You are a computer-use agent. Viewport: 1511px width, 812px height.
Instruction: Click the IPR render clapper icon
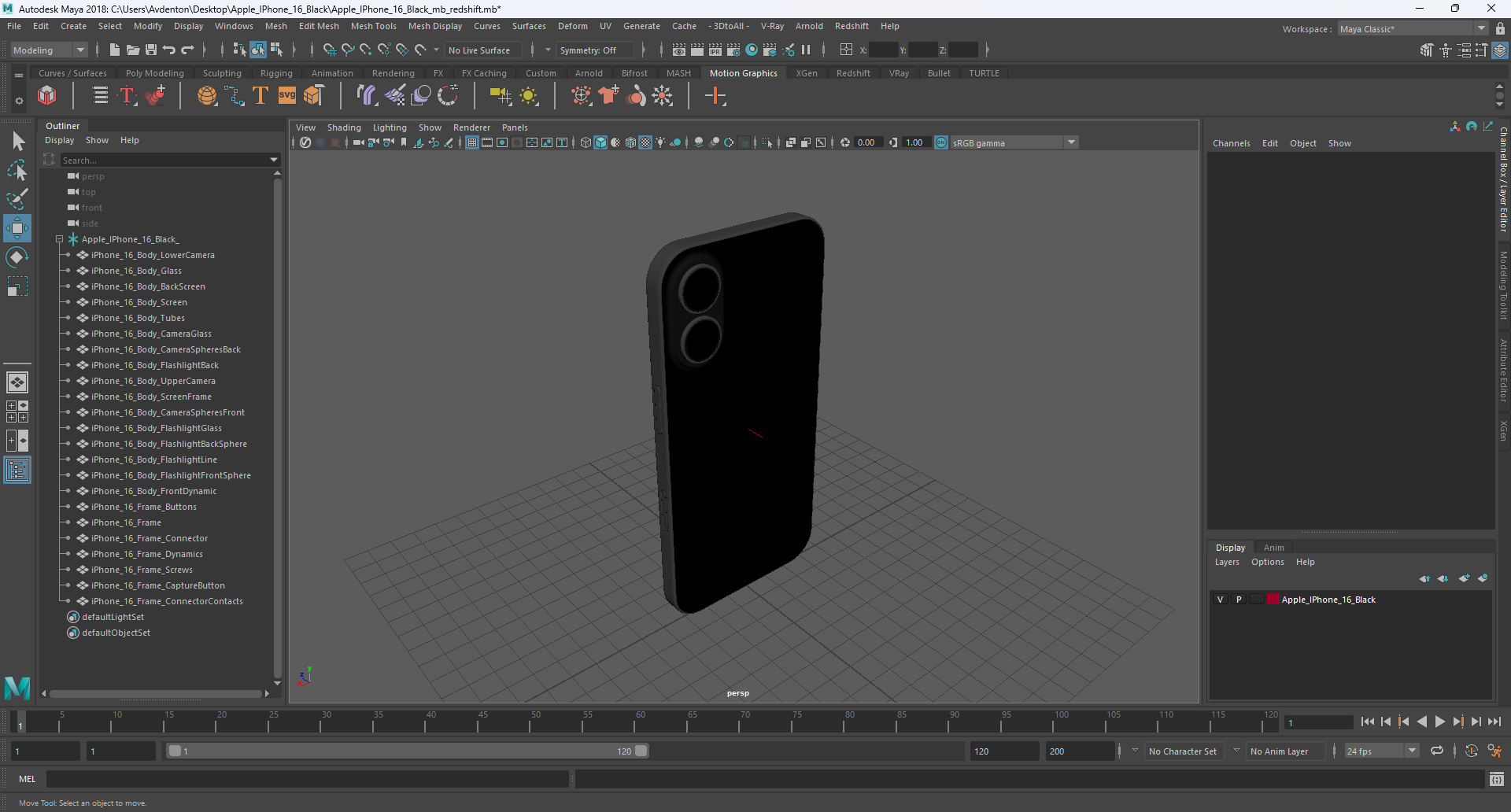715,50
